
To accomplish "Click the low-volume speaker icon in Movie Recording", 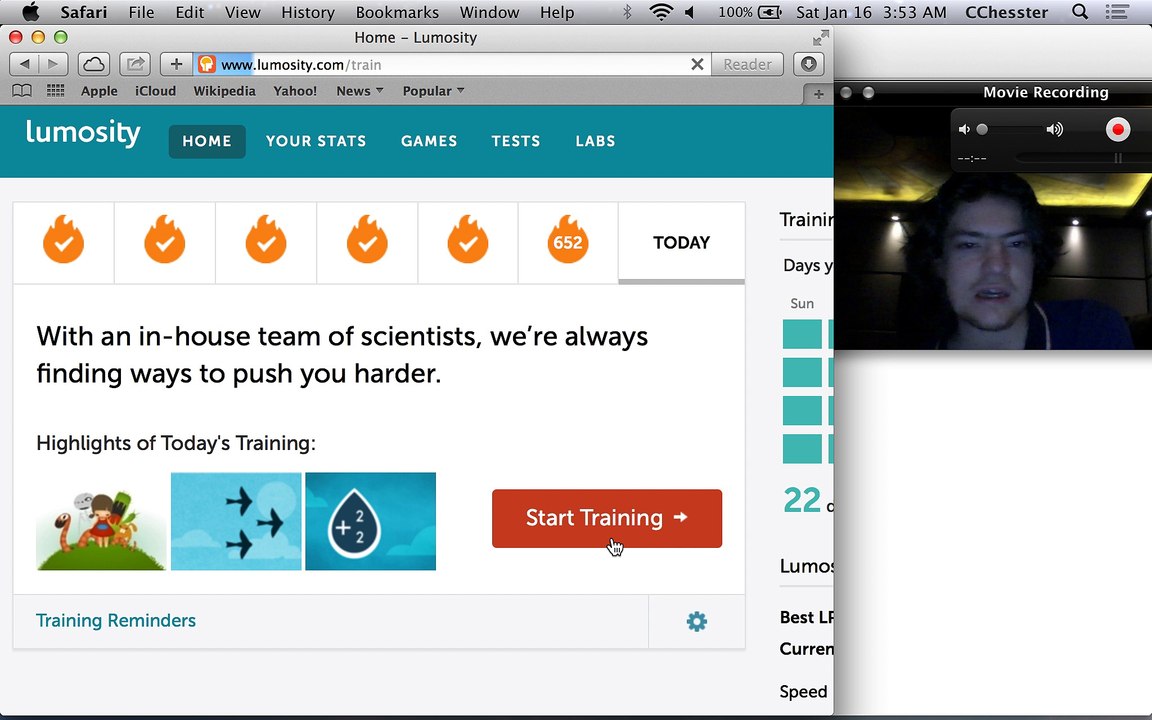I will click(964, 129).
